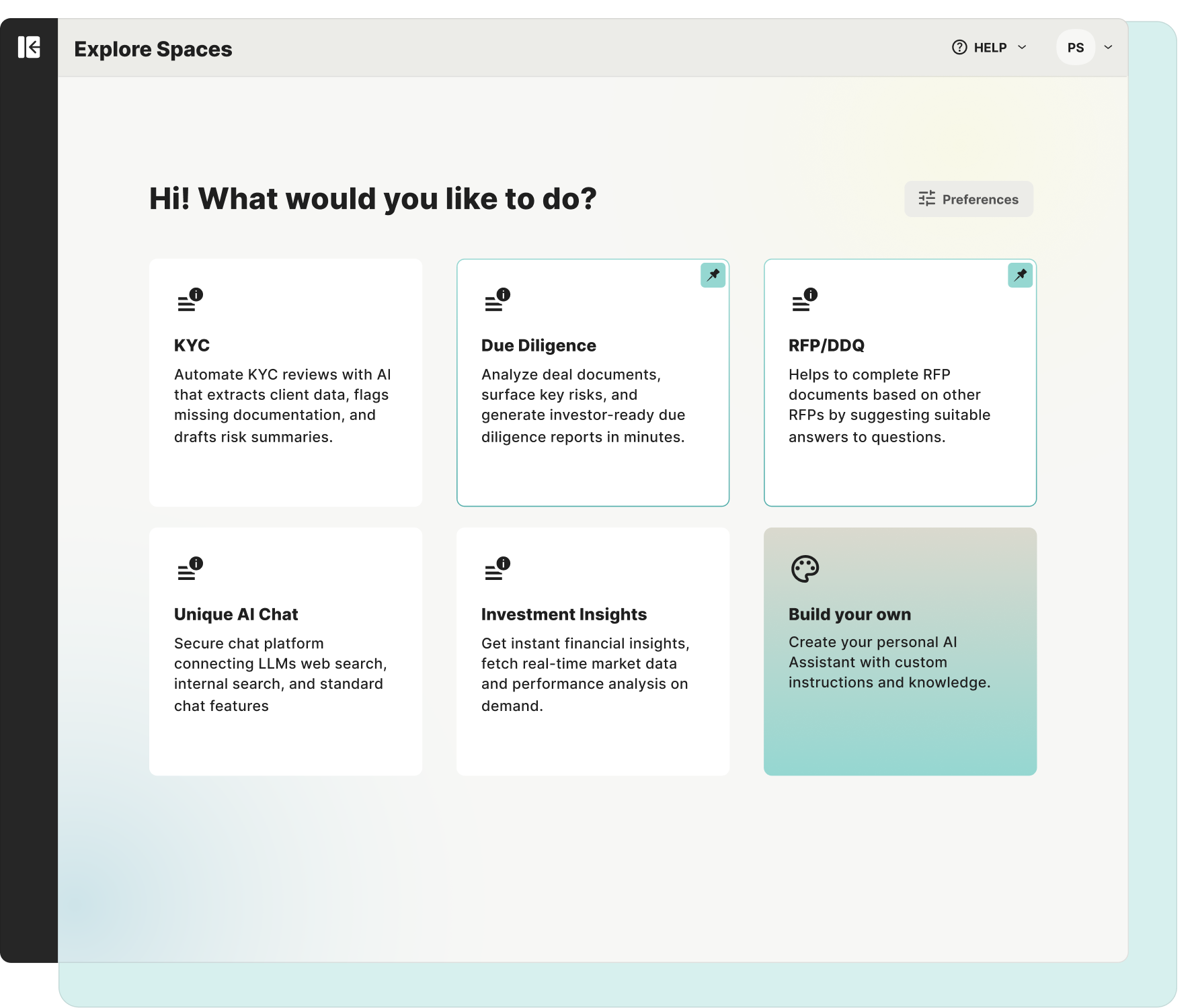Open the KYC space title
The height and width of the screenshot is (1008, 1196).
192,345
